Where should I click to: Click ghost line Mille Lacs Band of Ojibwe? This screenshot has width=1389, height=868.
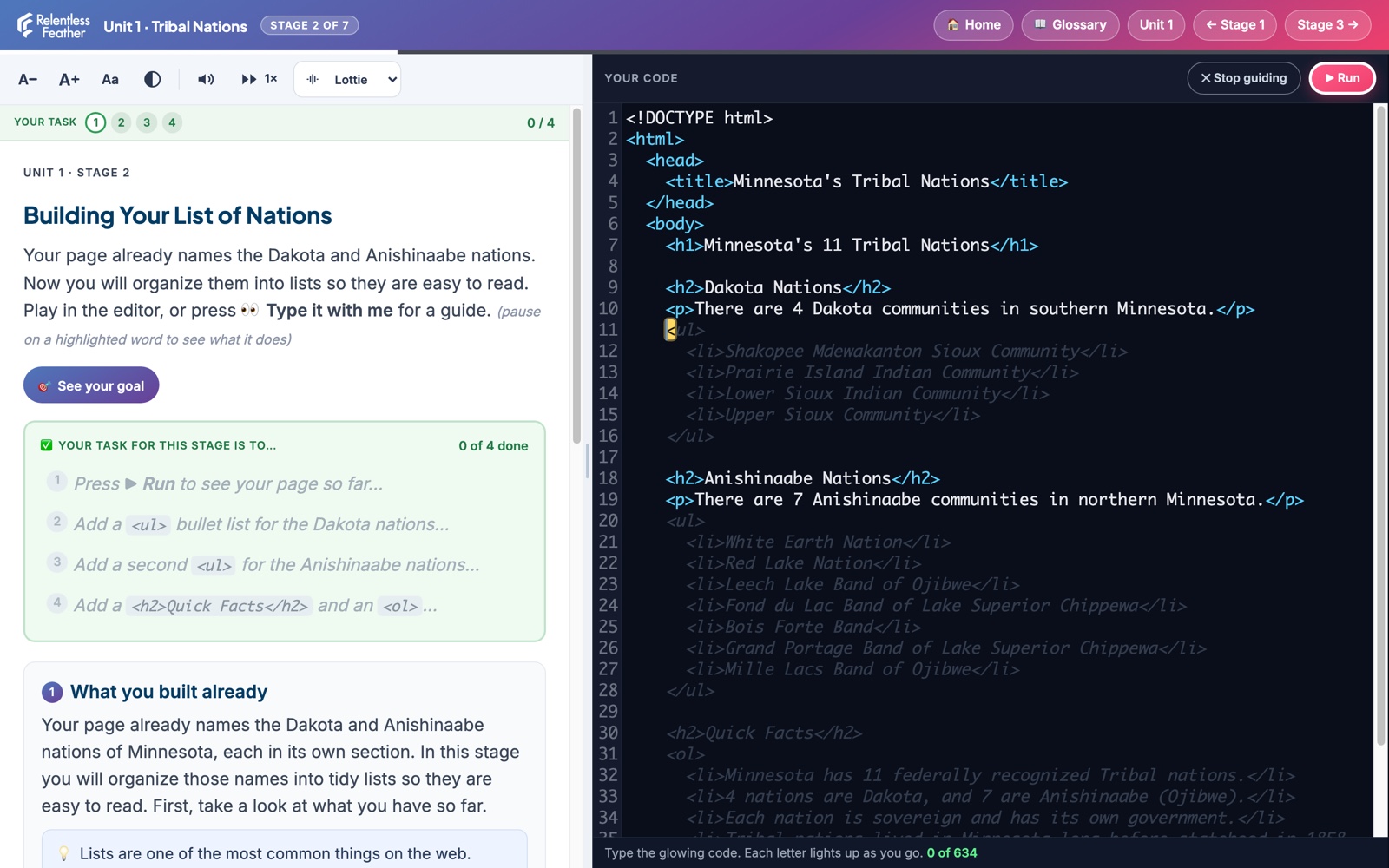tap(852, 669)
